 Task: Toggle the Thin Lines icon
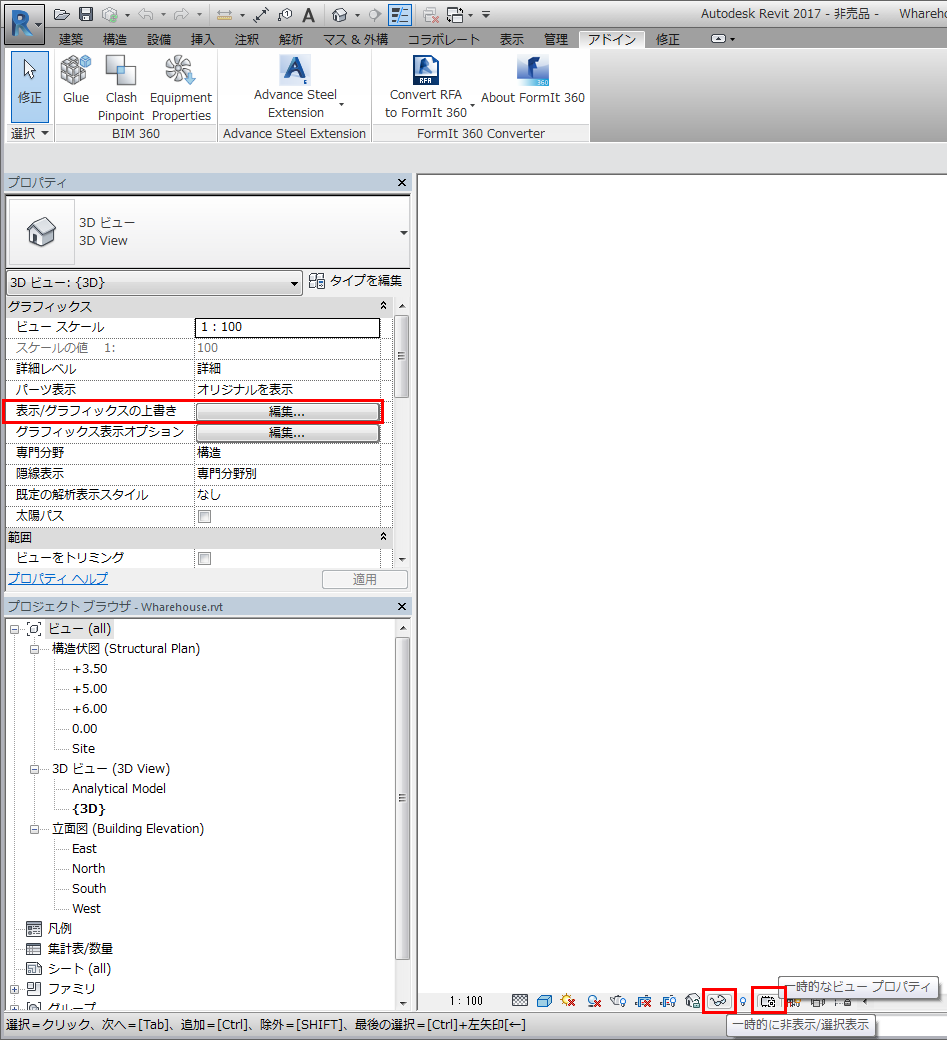pyautogui.click(x=400, y=14)
